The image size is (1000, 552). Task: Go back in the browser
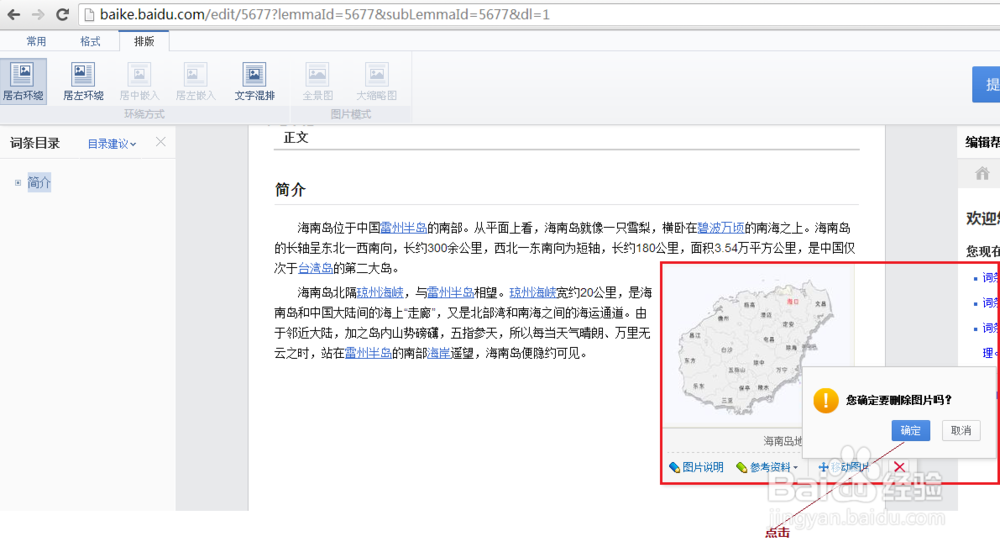pos(13,14)
